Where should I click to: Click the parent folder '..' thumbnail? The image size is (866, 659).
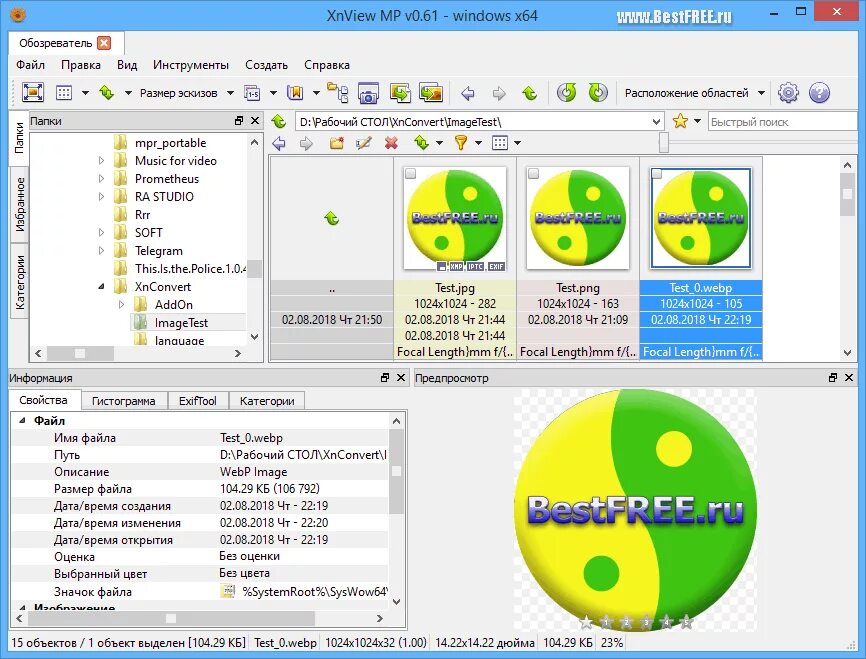pos(331,219)
